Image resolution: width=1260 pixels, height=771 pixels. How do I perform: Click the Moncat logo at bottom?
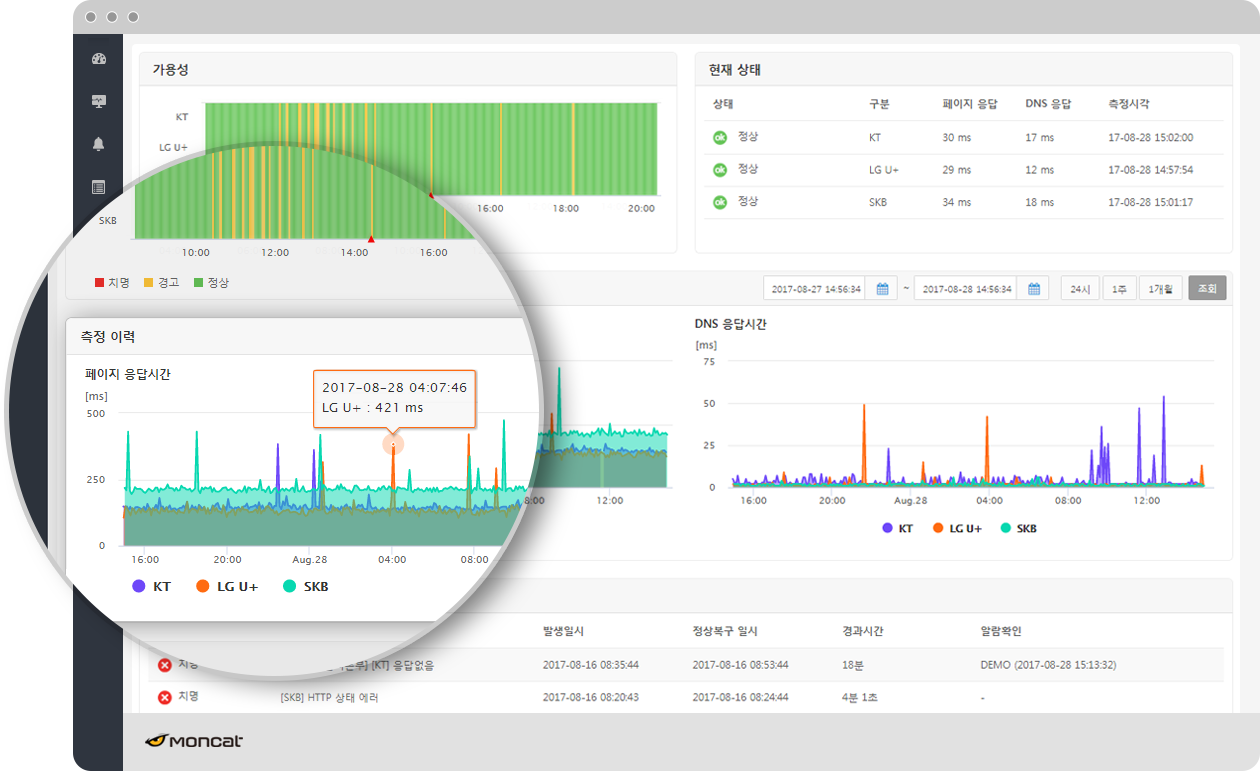[x=194, y=741]
